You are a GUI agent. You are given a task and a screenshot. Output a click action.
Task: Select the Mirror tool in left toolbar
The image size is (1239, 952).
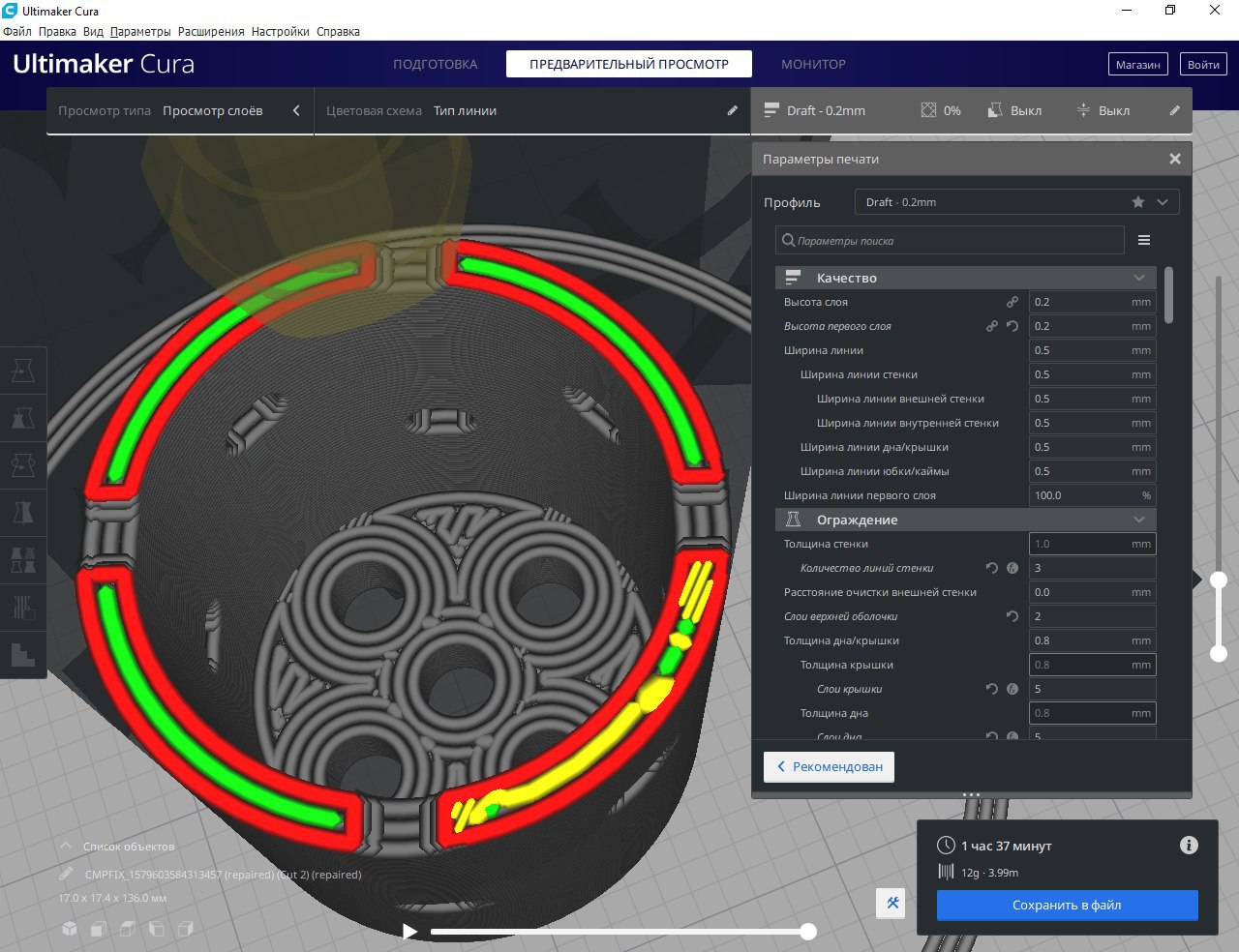(23, 513)
